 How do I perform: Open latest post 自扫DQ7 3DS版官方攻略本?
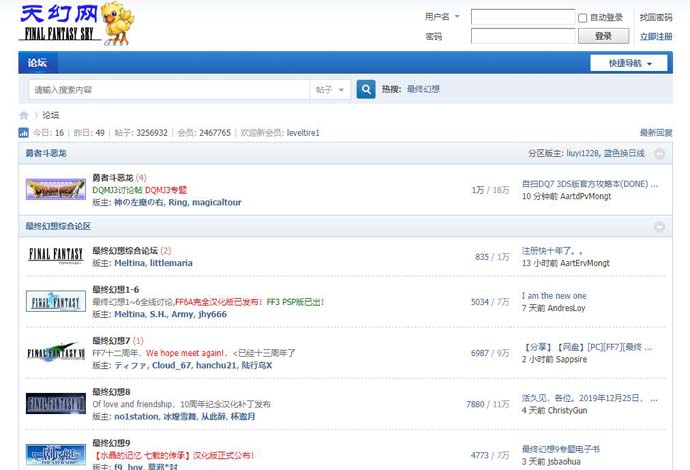tap(590, 184)
